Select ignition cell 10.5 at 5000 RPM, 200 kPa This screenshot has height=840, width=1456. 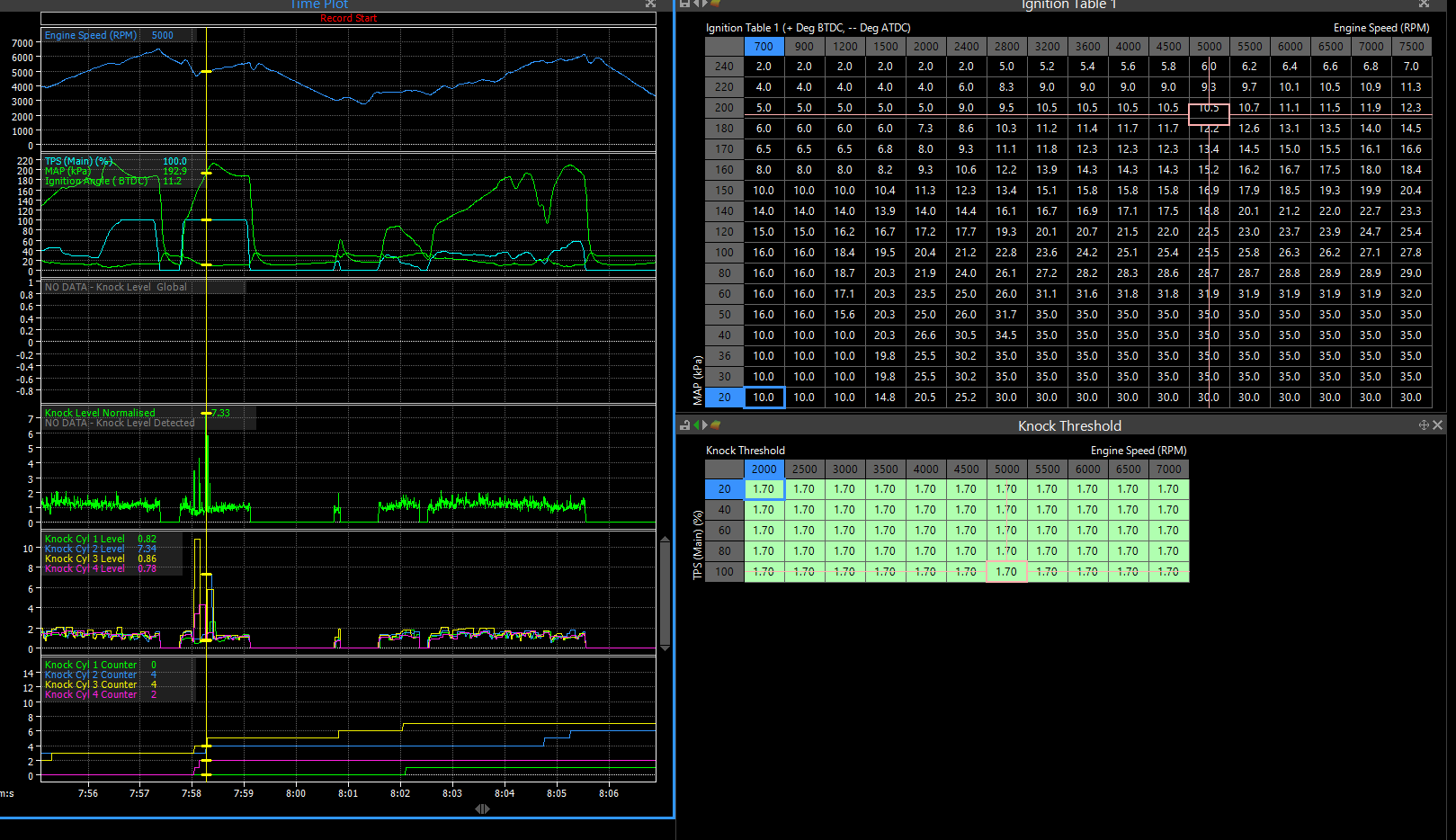[1209, 108]
